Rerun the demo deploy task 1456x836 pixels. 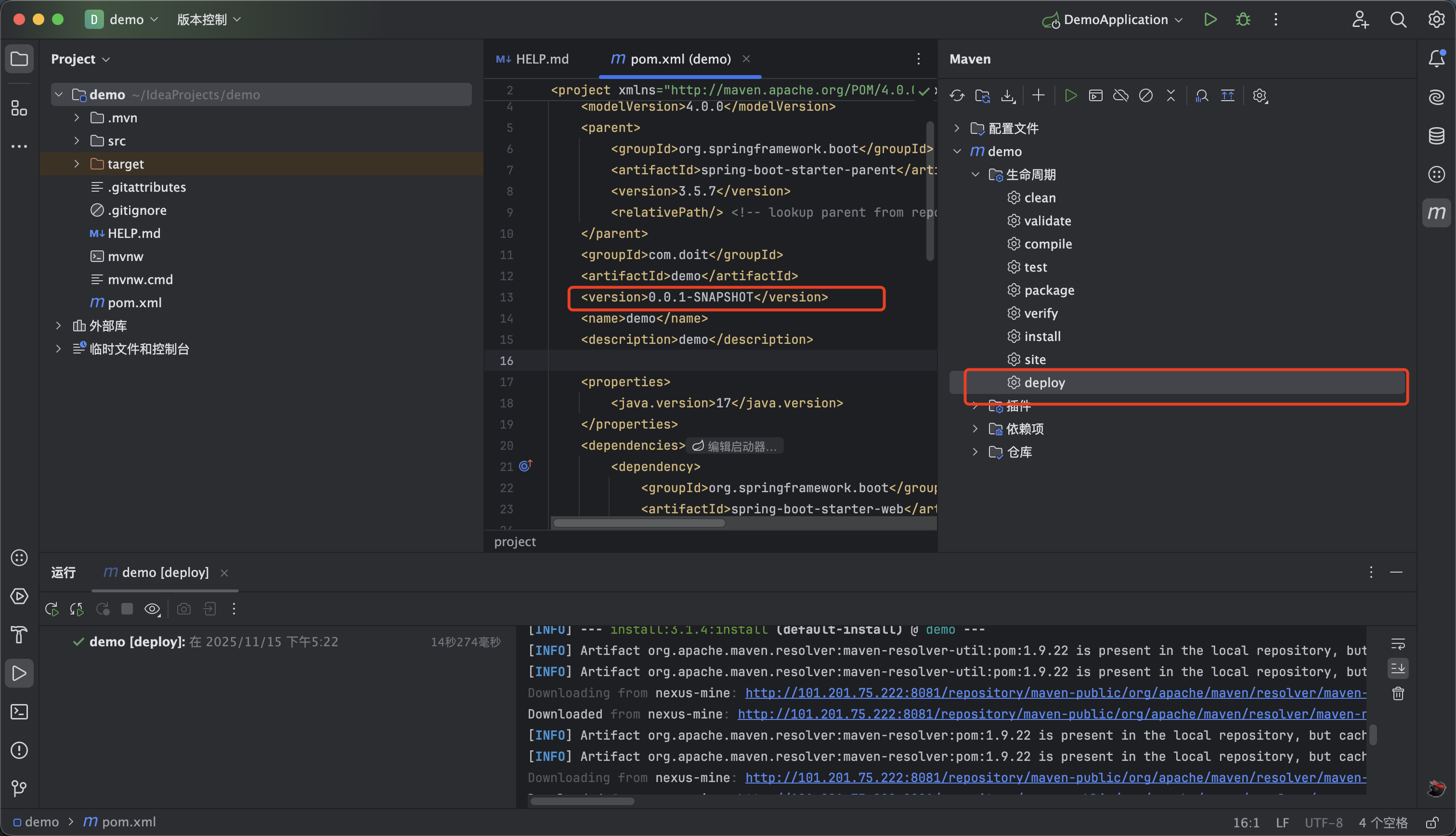[52, 609]
